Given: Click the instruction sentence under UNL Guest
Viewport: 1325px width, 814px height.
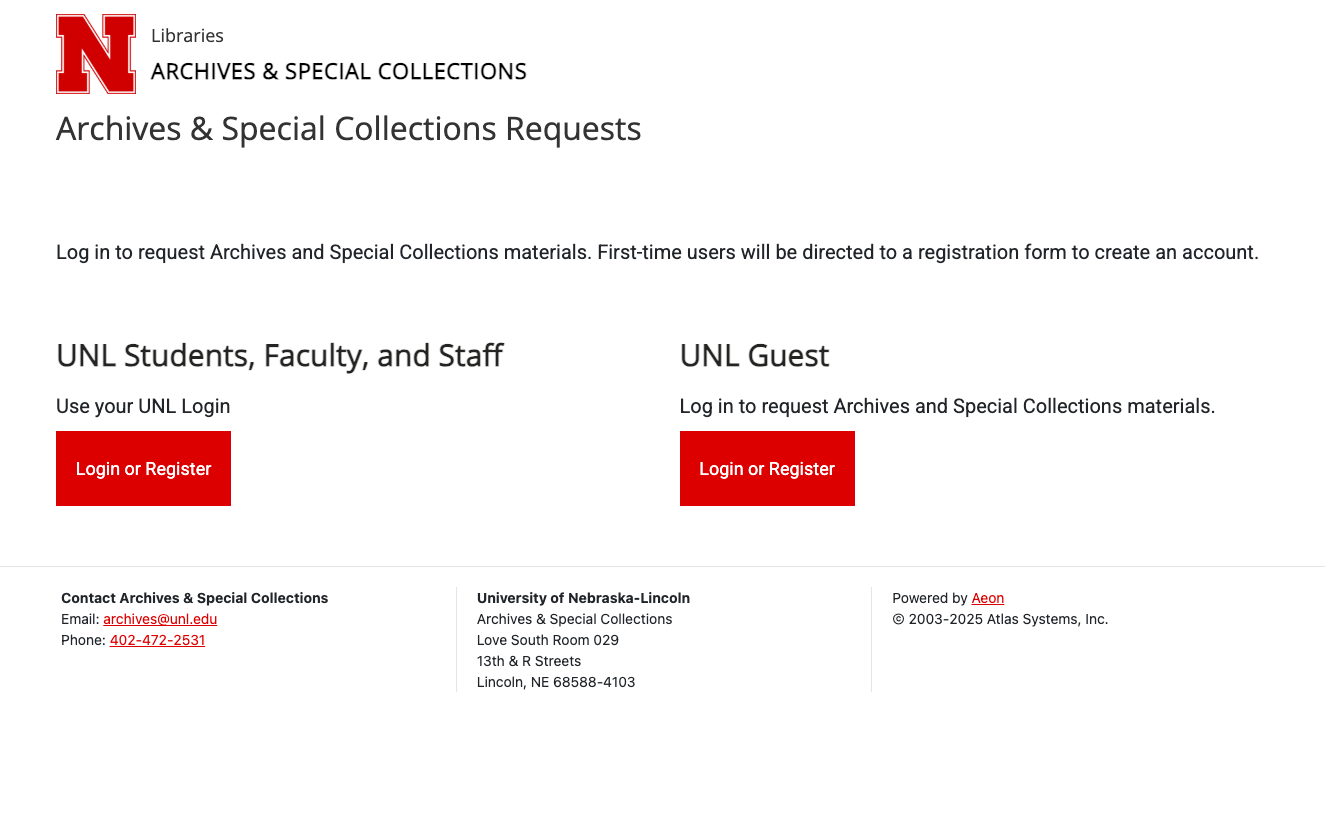Looking at the screenshot, I should tap(947, 406).
